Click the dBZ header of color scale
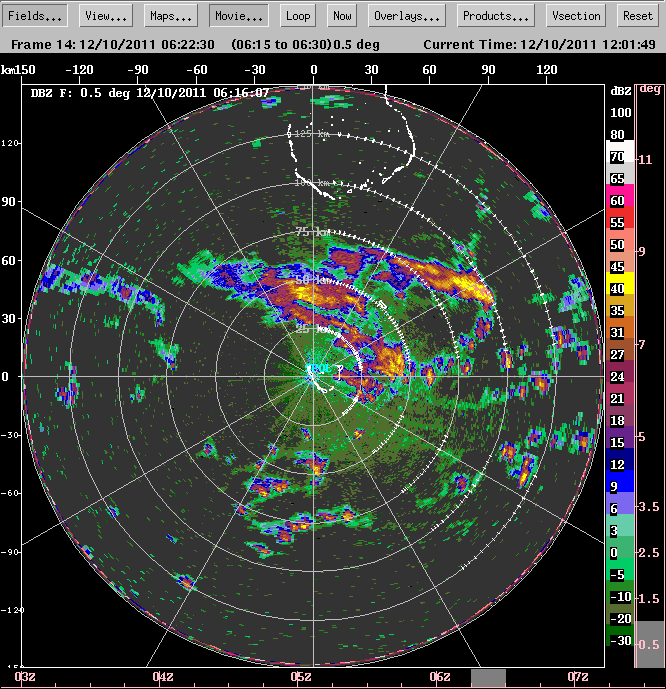 point(620,91)
